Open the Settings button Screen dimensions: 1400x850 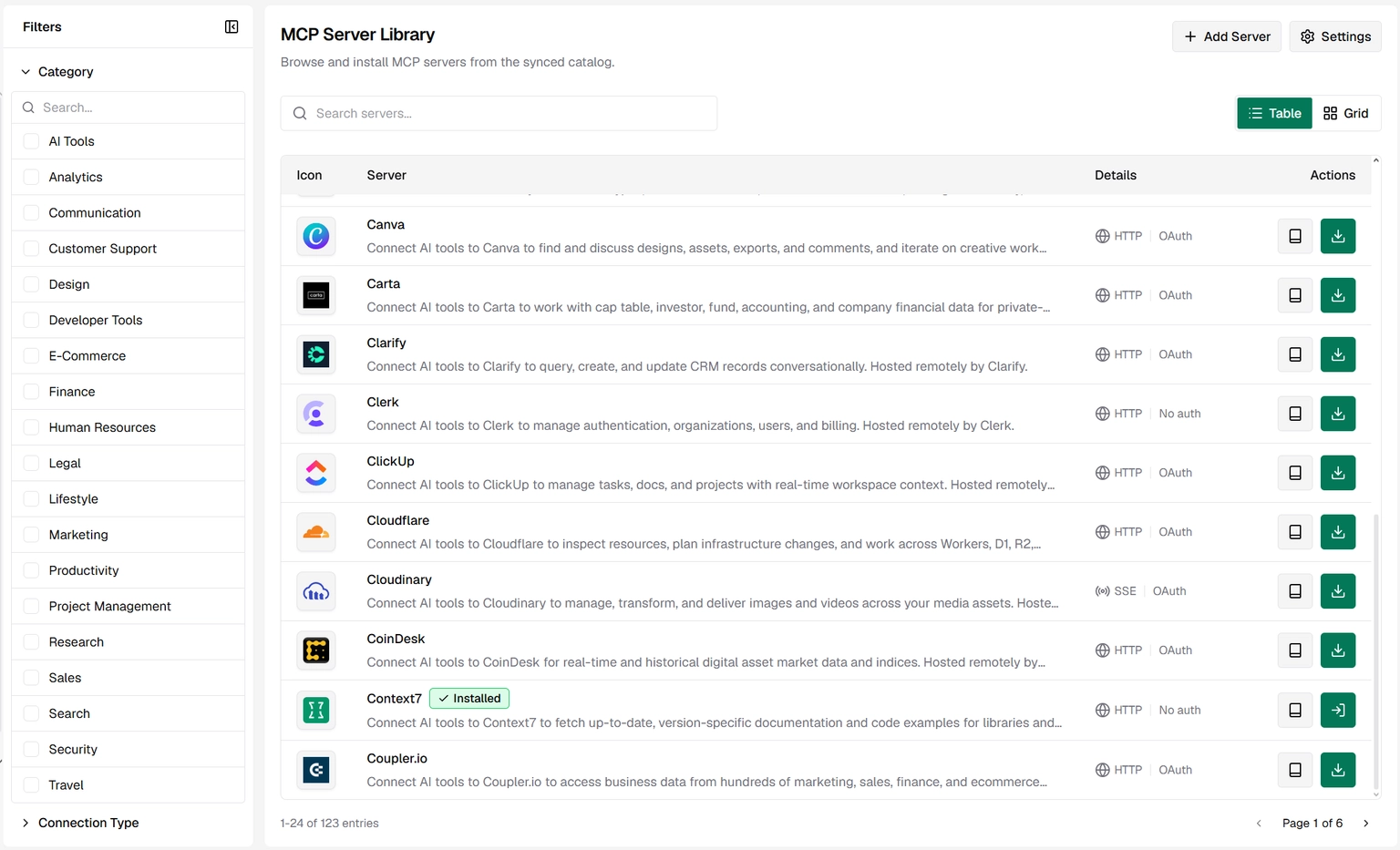[1335, 36]
